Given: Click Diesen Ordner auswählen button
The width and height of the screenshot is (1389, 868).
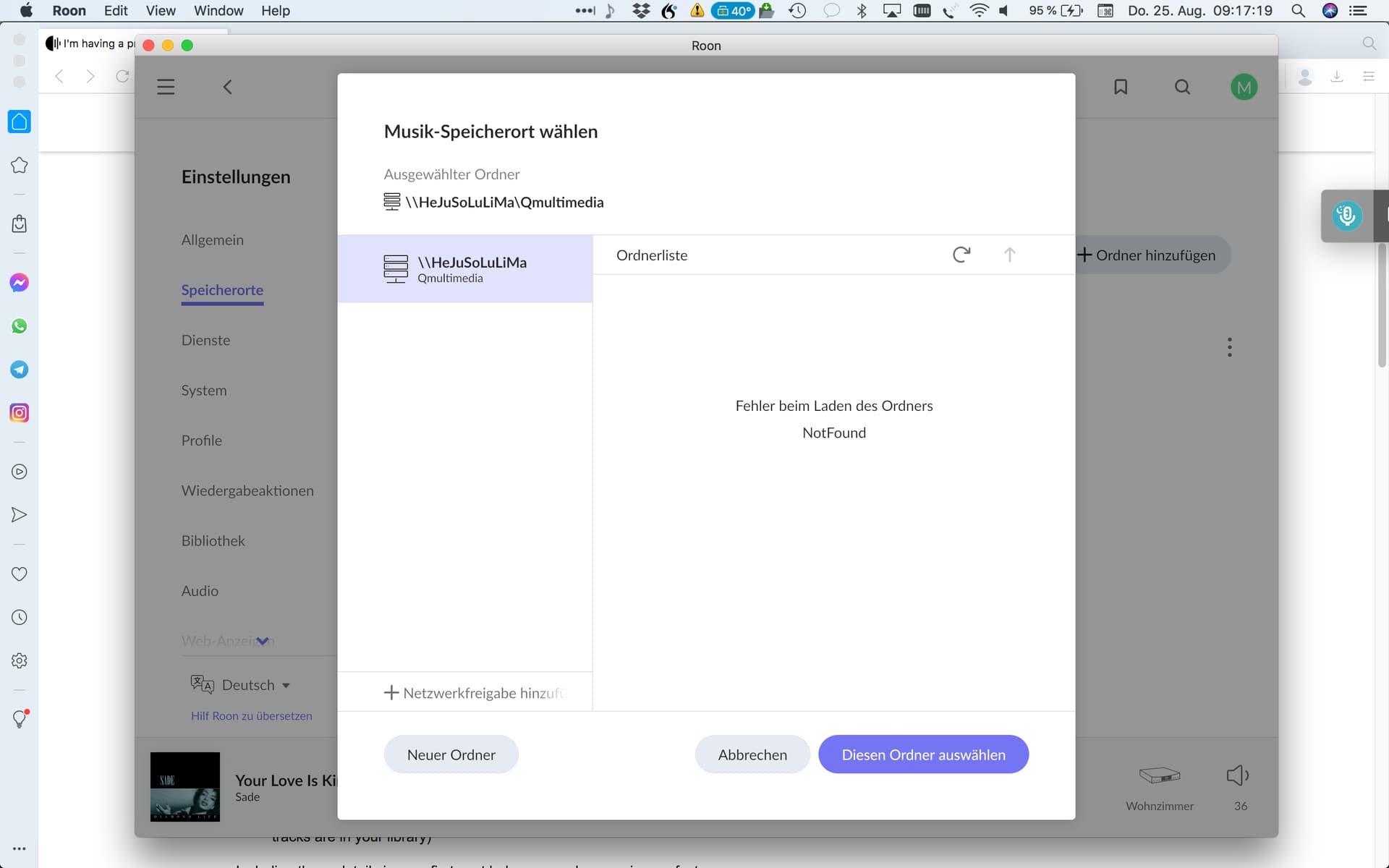Looking at the screenshot, I should [923, 754].
